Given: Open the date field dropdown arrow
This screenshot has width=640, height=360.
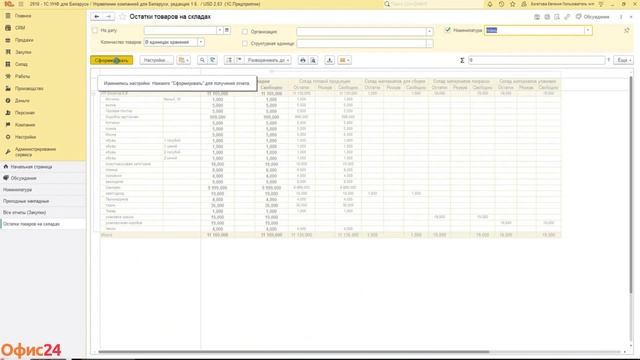Looking at the screenshot, I should tap(220, 30).
